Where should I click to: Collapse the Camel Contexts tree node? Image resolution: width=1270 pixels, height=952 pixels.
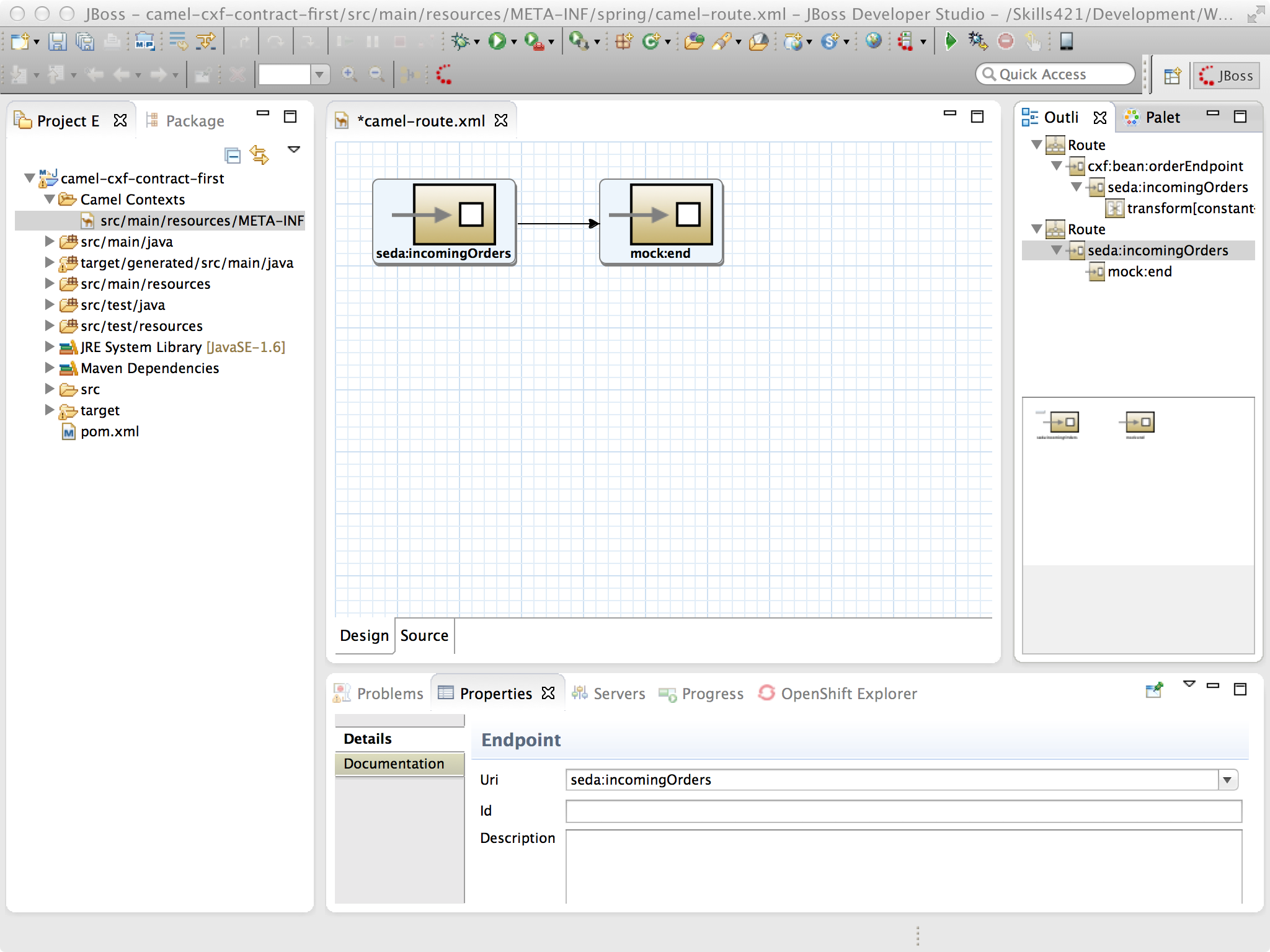[x=50, y=200]
